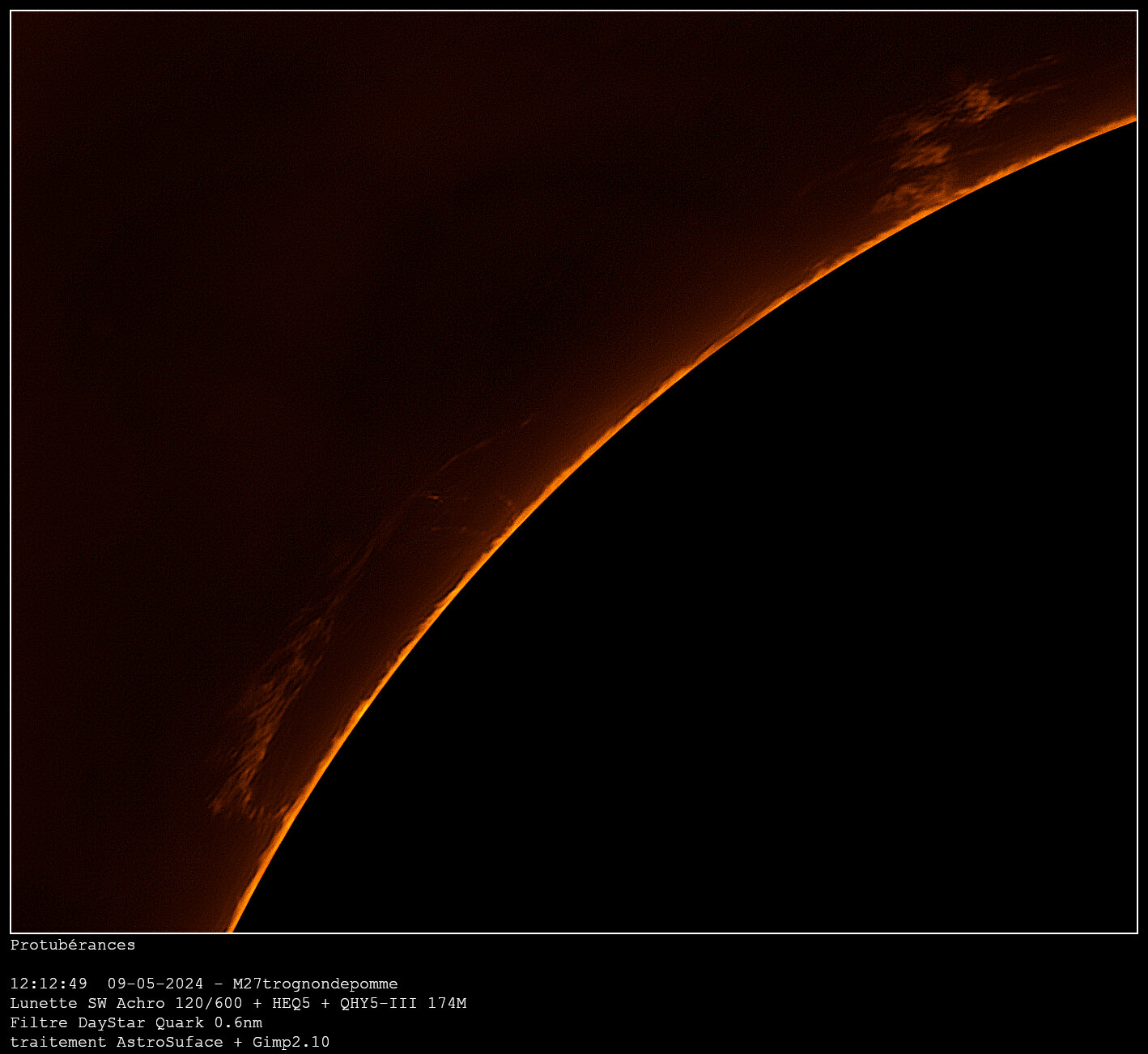Screen dimensions: 1148x1054
Task: Click the date "09-05-2024"
Action: [155, 984]
